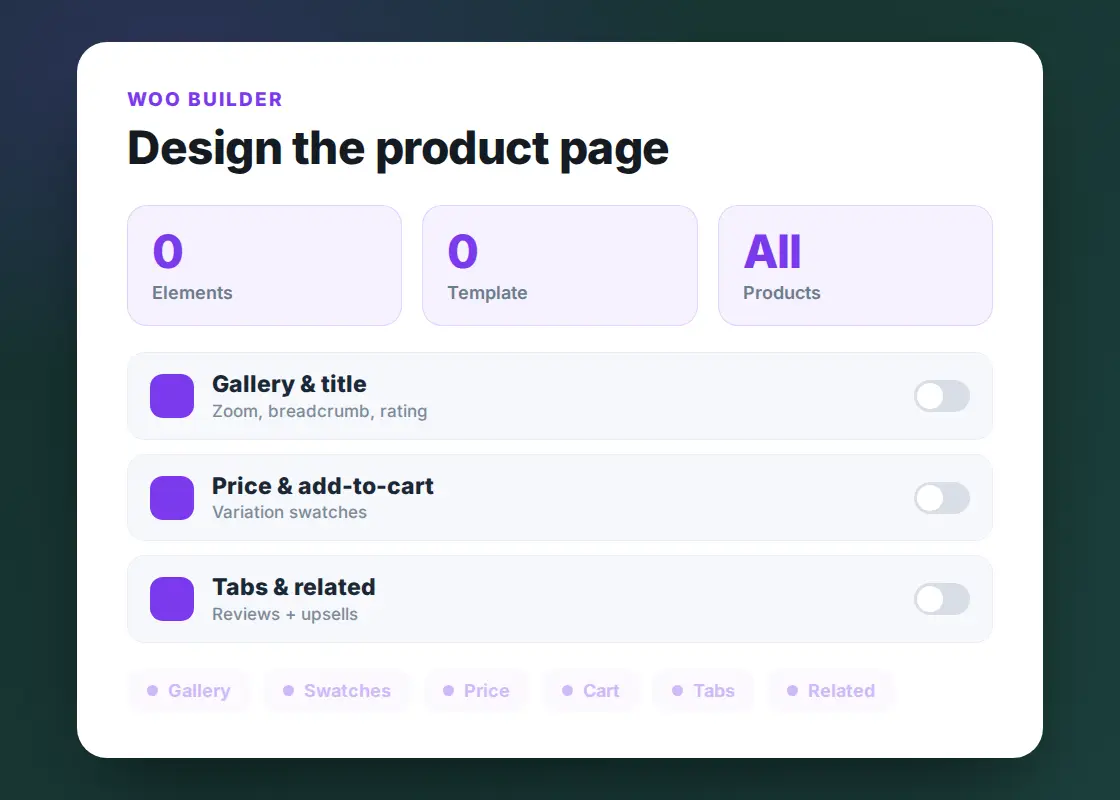Choose the Tabs chip

(x=704, y=691)
